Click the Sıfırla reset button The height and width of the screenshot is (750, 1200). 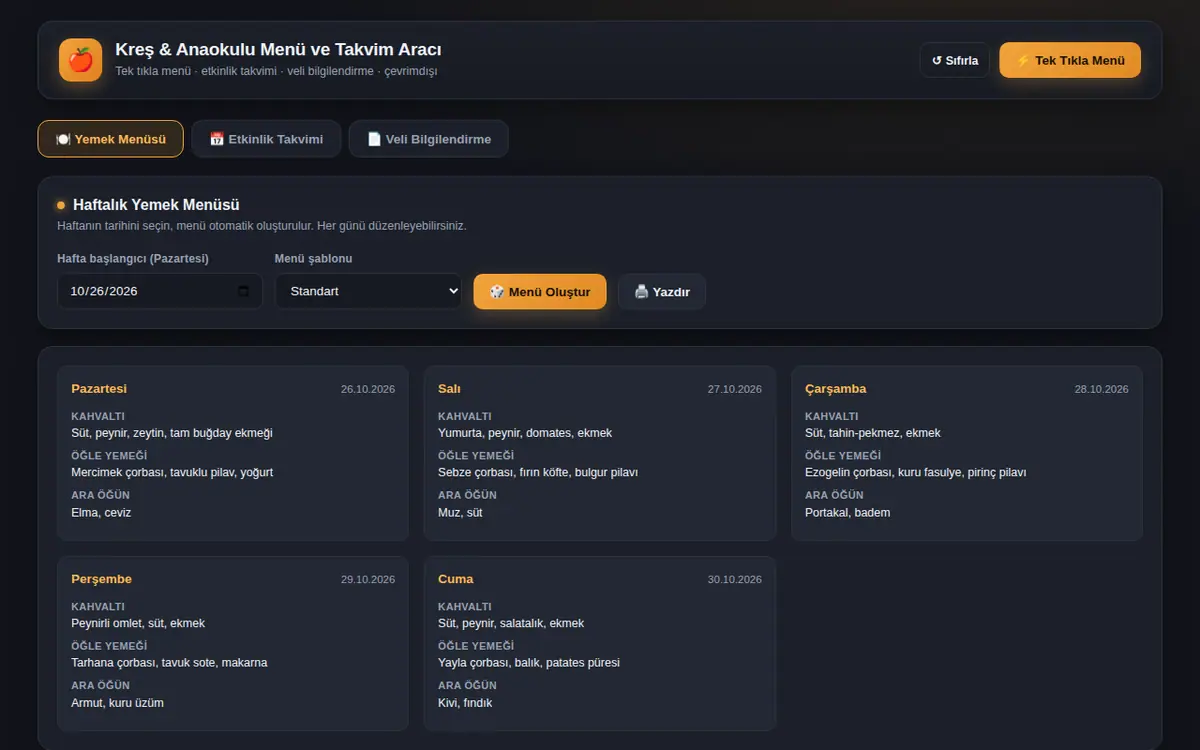pyautogui.click(x=955, y=60)
